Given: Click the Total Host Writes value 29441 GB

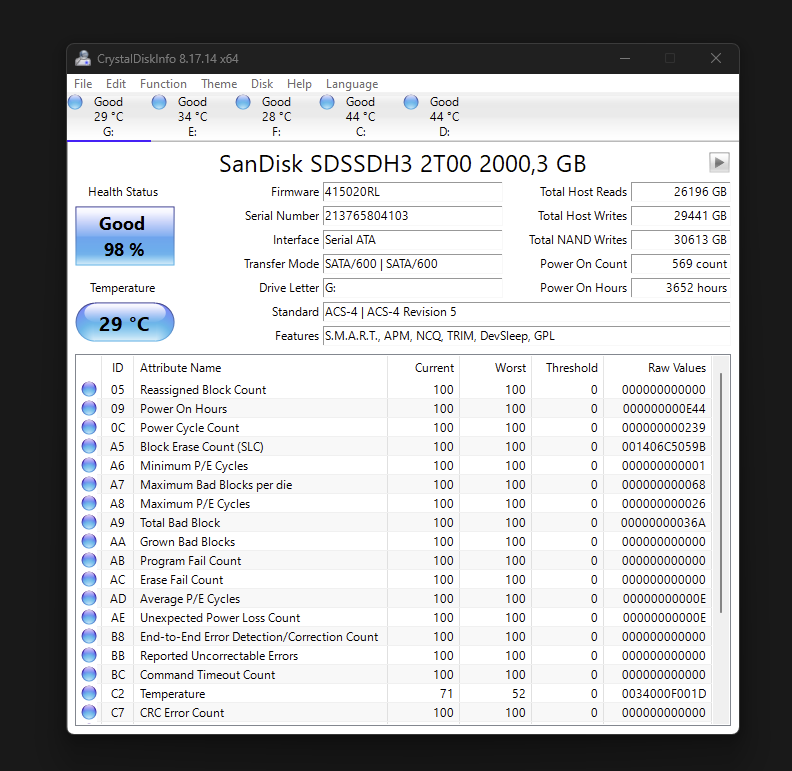Looking at the screenshot, I should pyautogui.click(x=680, y=216).
